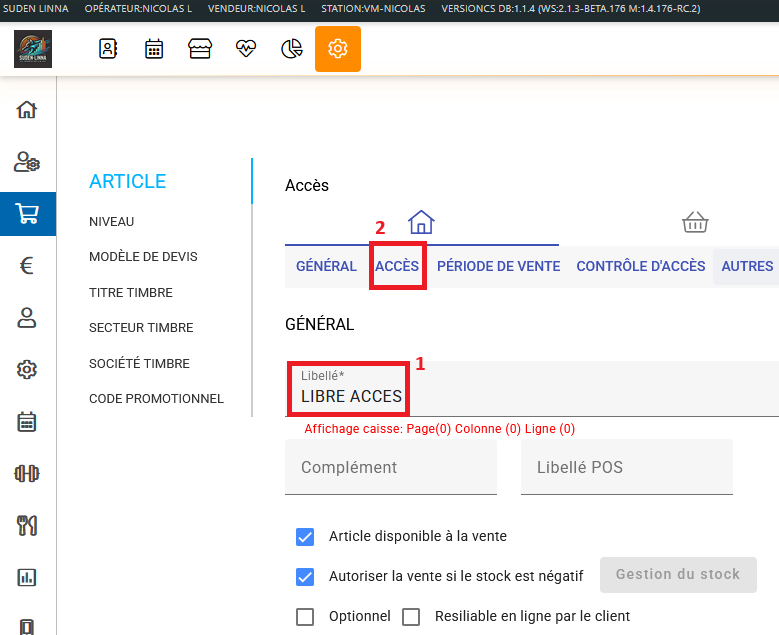Click the contact book icon in top toolbar
This screenshot has width=779, height=635.
click(108, 49)
